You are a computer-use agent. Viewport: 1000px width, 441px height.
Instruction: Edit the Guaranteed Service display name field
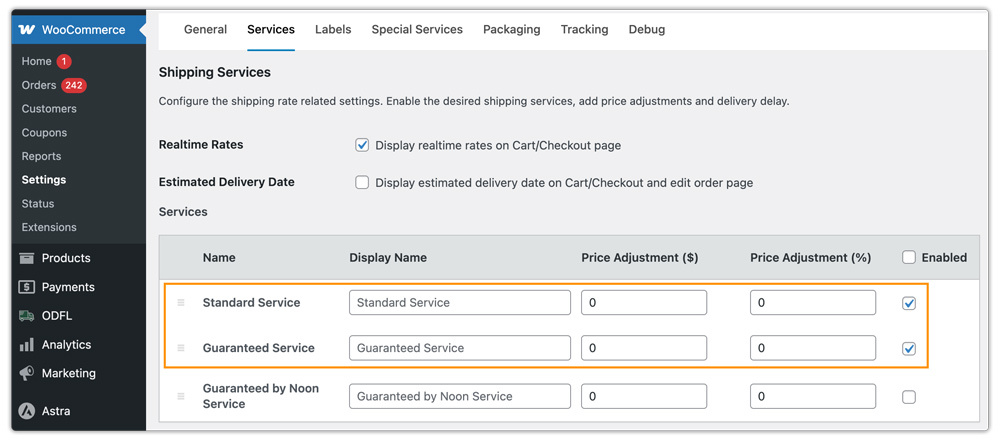460,348
